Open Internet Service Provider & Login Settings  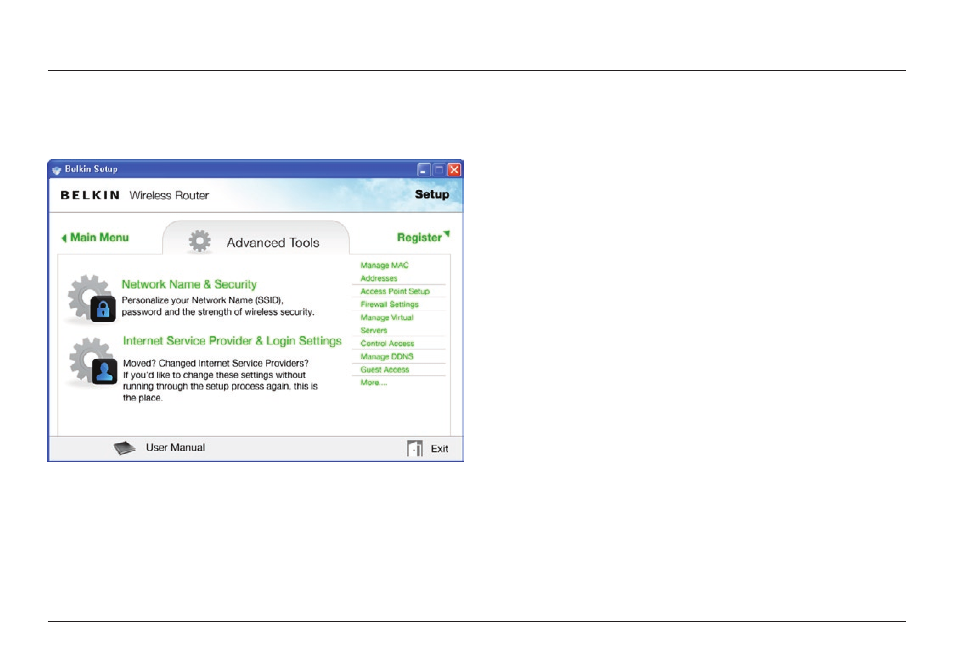[x=232, y=341]
